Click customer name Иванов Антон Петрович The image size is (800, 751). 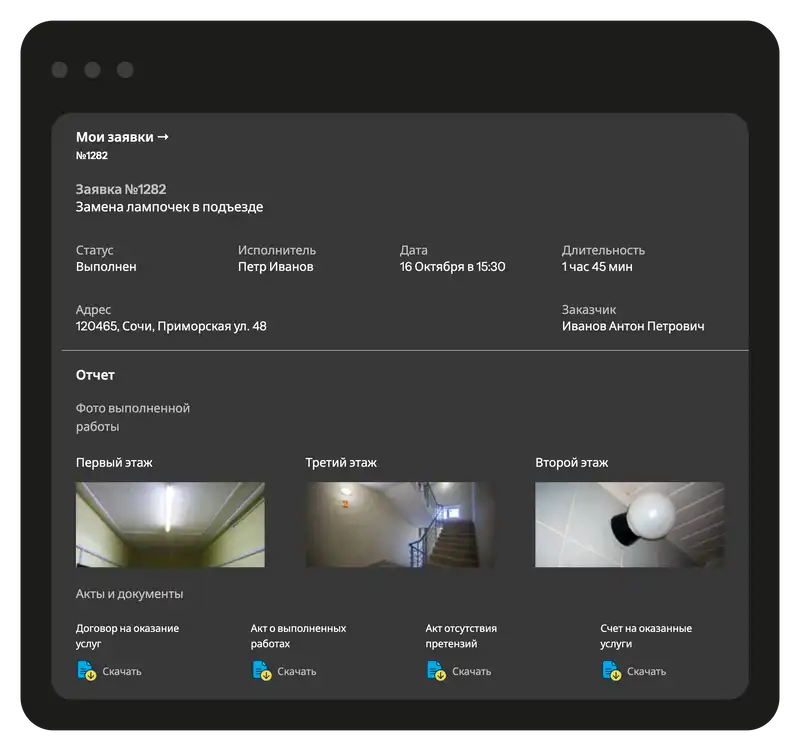[x=633, y=326]
